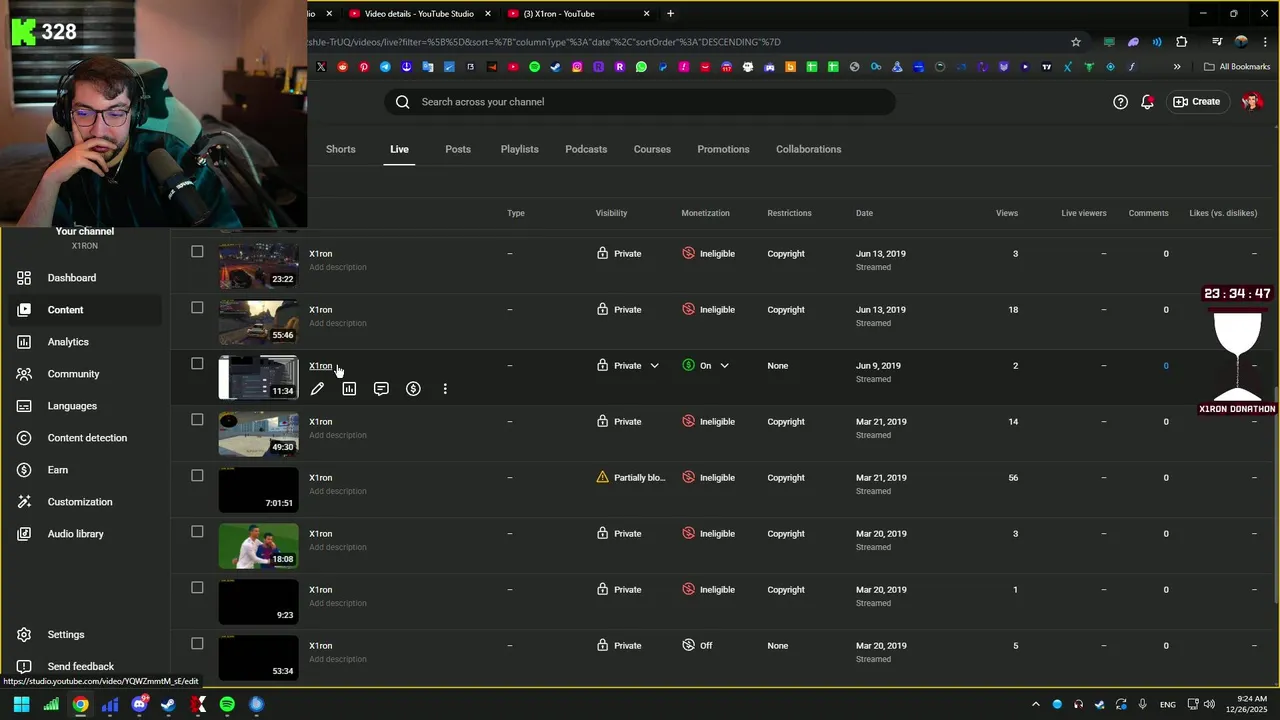
Task: Open the Promotions tab
Action: pos(723,149)
